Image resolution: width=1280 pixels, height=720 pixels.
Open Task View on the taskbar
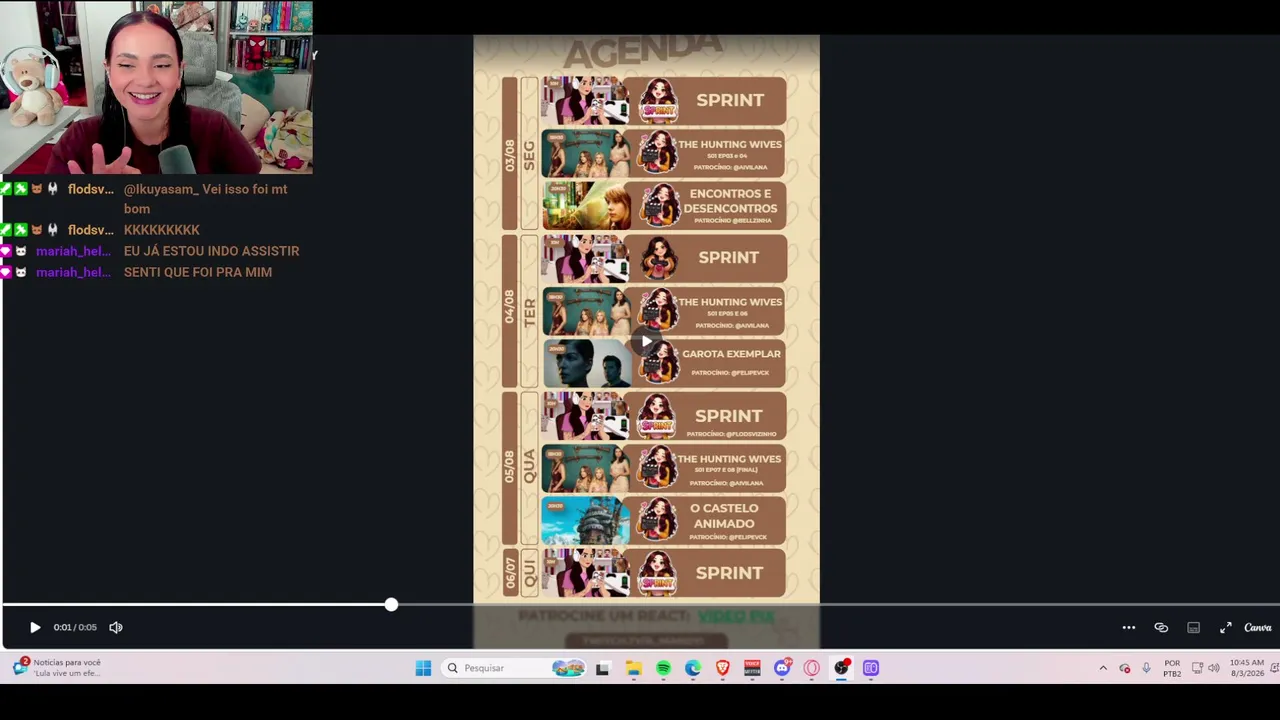(x=602, y=668)
